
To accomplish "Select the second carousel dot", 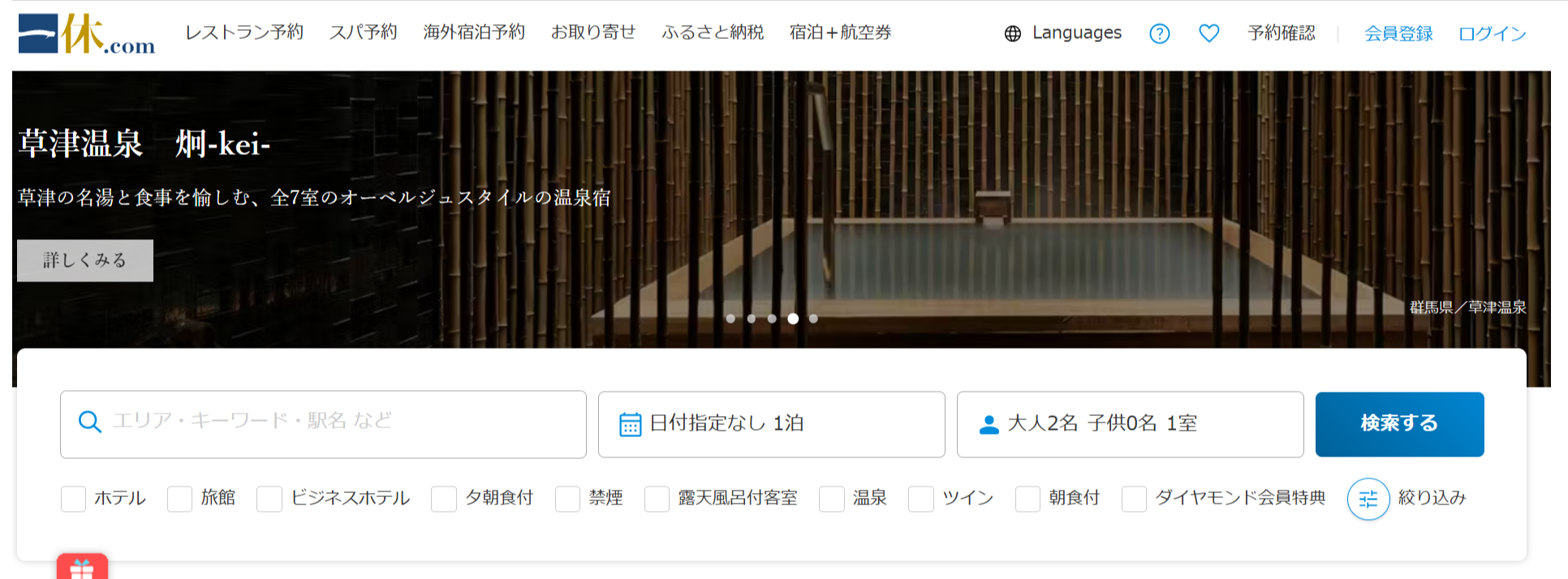I will (x=752, y=319).
